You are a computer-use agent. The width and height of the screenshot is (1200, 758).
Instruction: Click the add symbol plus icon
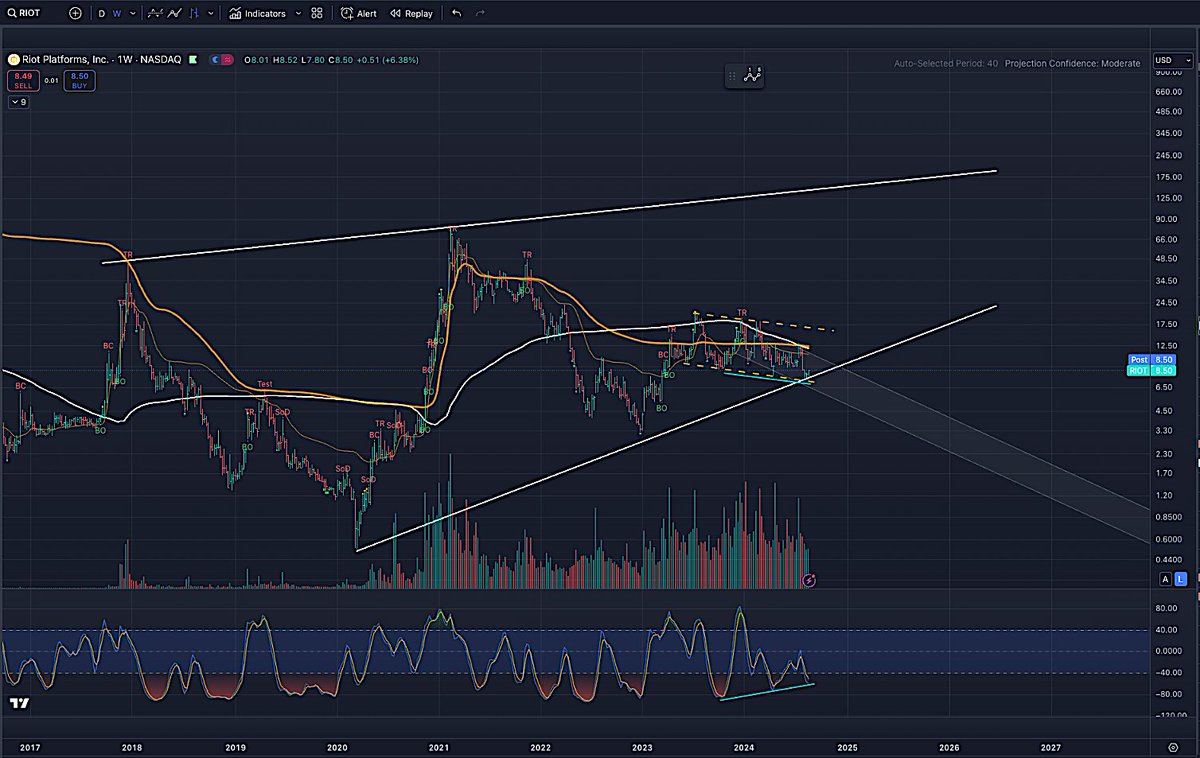tap(76, 14)
